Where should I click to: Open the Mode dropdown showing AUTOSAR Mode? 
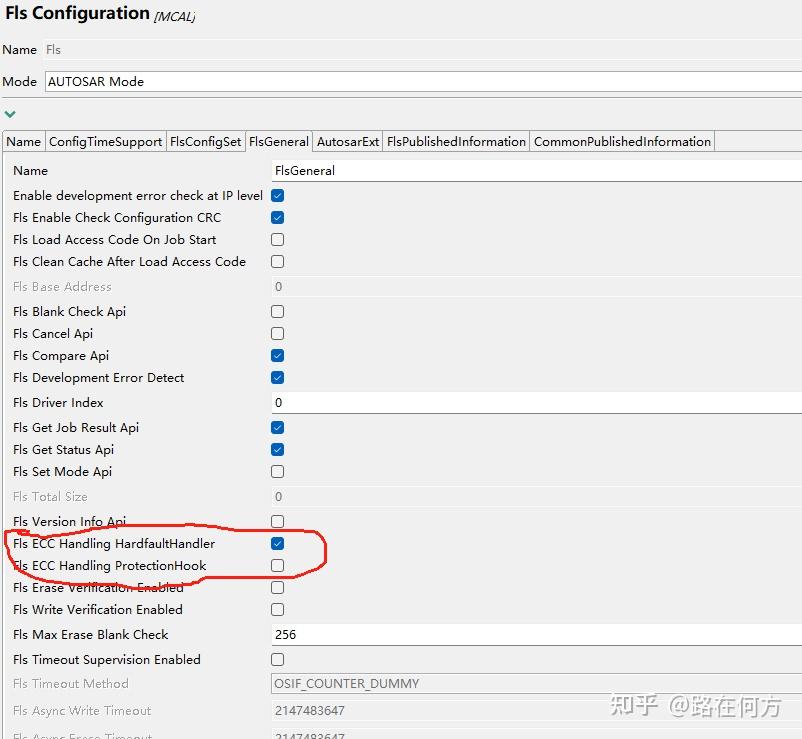[x=420, y=81]
